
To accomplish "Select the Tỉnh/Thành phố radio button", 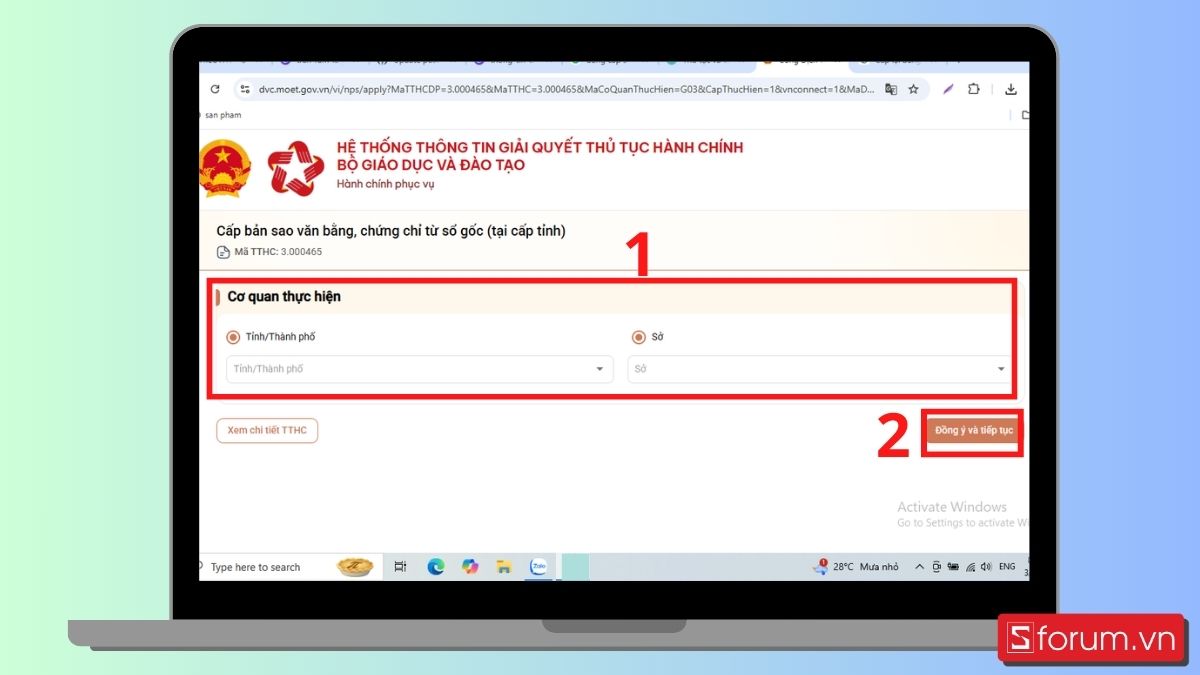I will pos(233,337).
